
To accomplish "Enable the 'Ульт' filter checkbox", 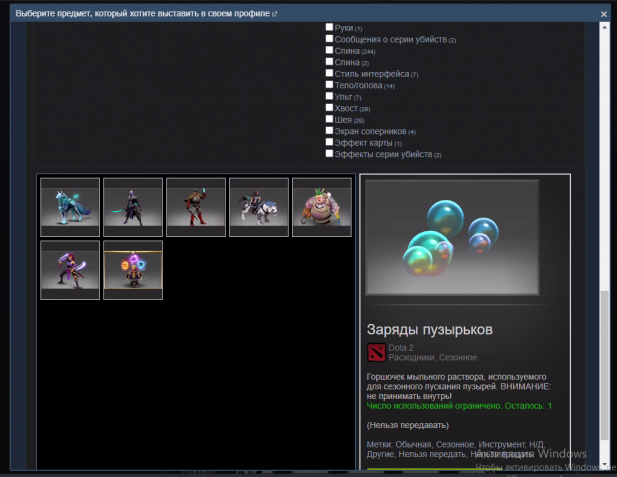I will point(329,96).
